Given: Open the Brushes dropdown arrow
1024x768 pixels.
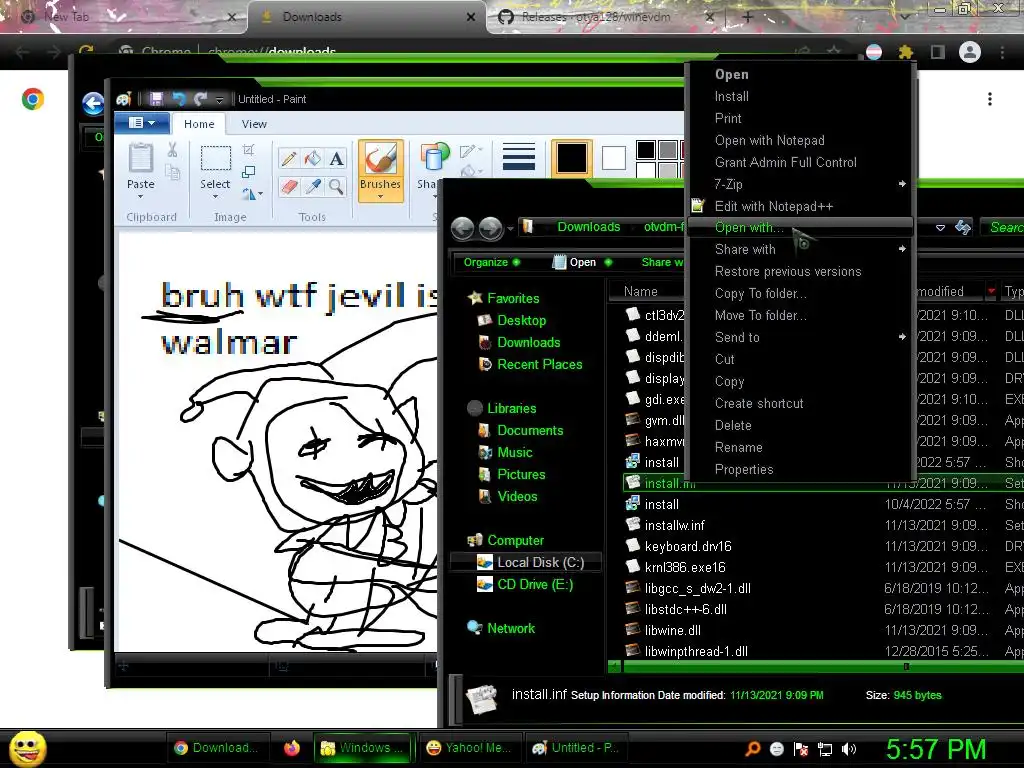Looking at the screenshot, I should coord(380,196).
